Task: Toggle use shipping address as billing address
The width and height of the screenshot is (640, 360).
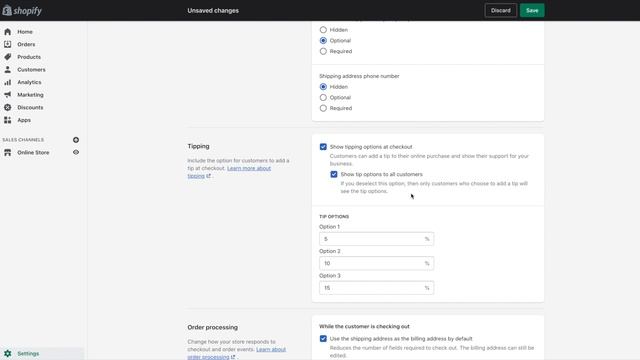Action: [323, 339]
